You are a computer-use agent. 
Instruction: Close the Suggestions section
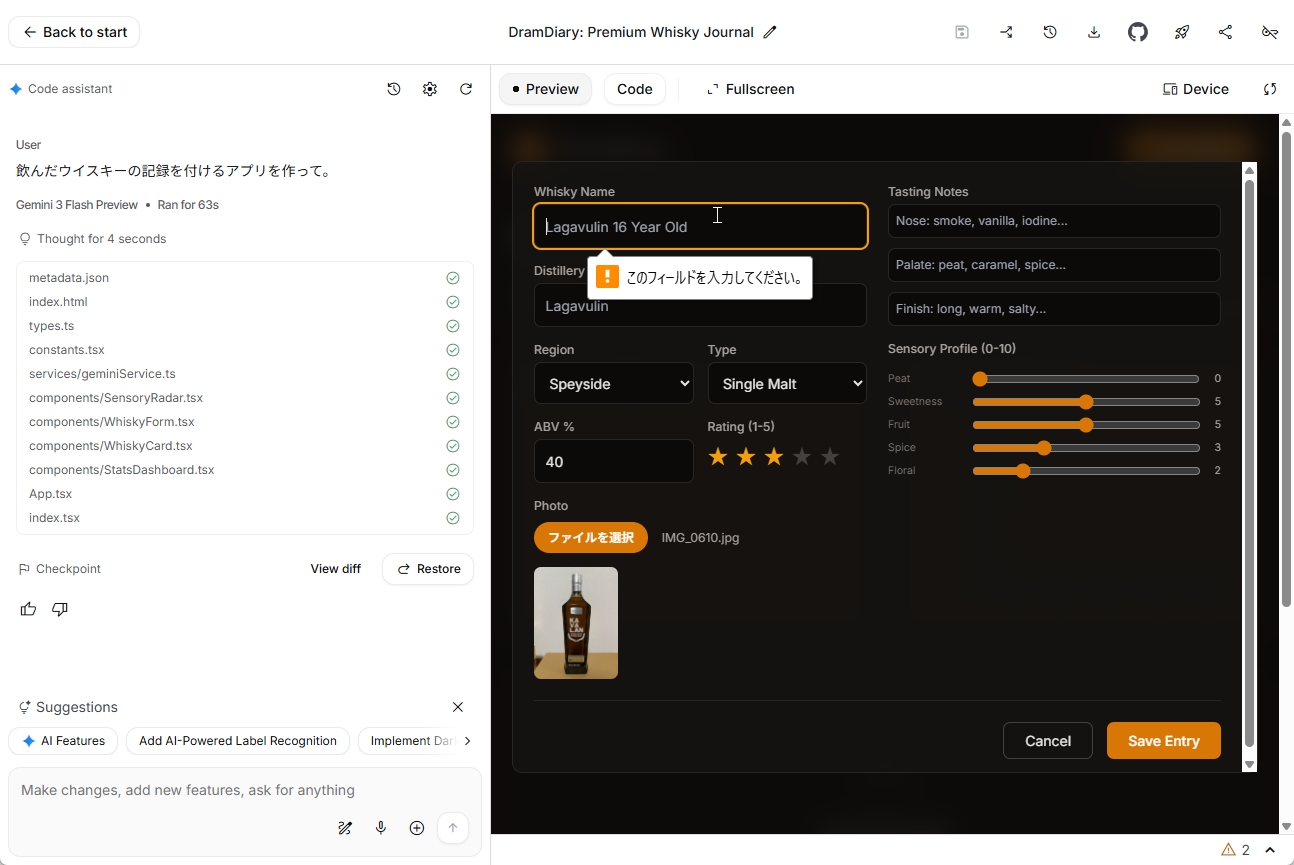tap(458, 707)
